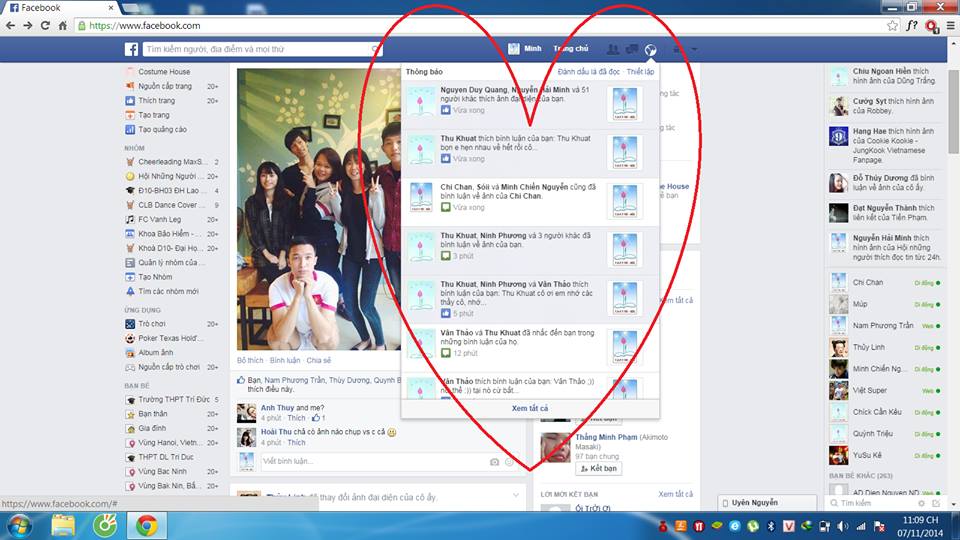This screenshot has height=540, width=960.
Task: Click the volume tray icon
Action: [844, 526]
